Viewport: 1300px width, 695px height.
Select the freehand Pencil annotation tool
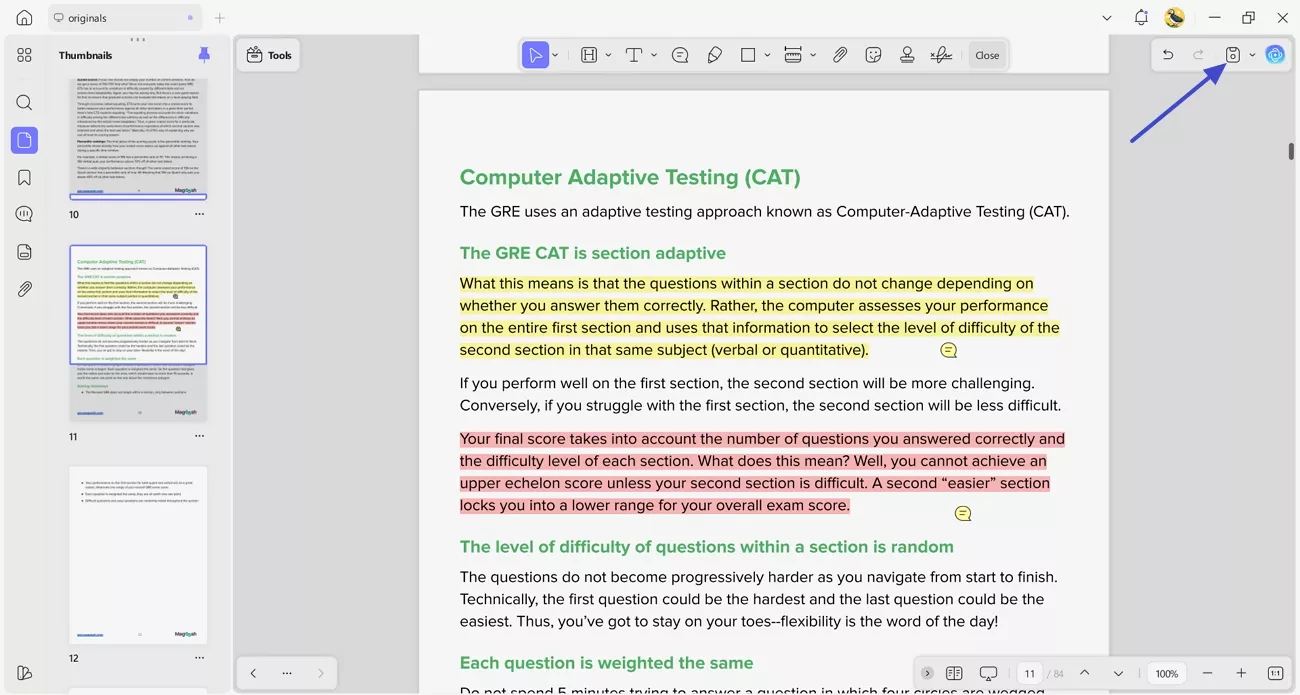coord(714,55)
